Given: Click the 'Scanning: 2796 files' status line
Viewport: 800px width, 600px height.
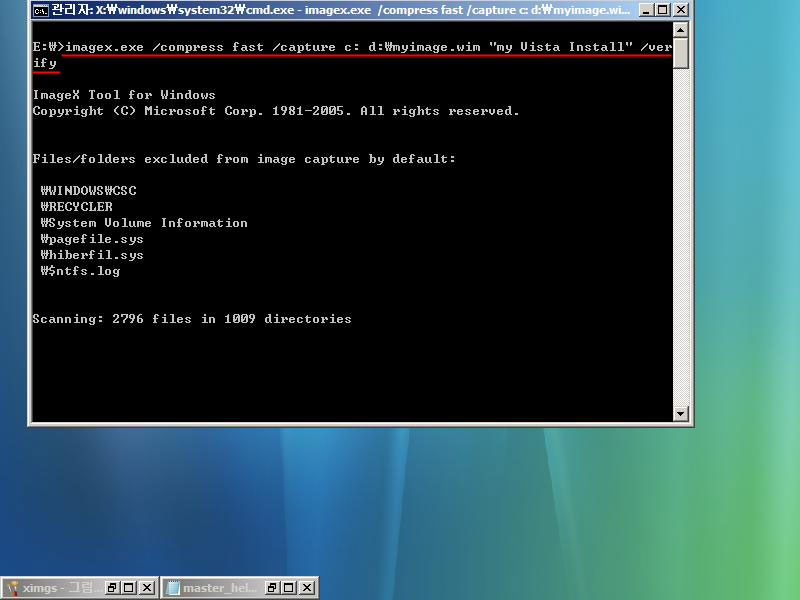Looking at the screenshot, I should [192, 319].
